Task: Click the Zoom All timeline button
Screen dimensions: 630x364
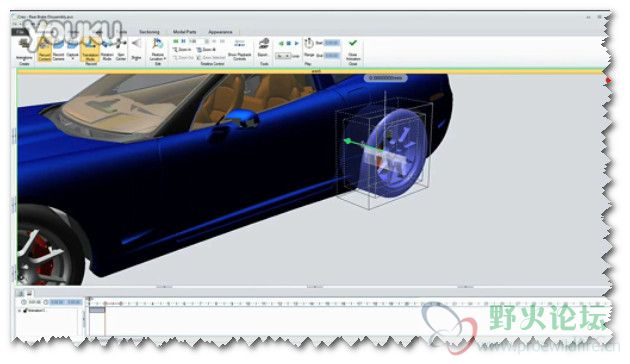Action: [x=207, y=49]
